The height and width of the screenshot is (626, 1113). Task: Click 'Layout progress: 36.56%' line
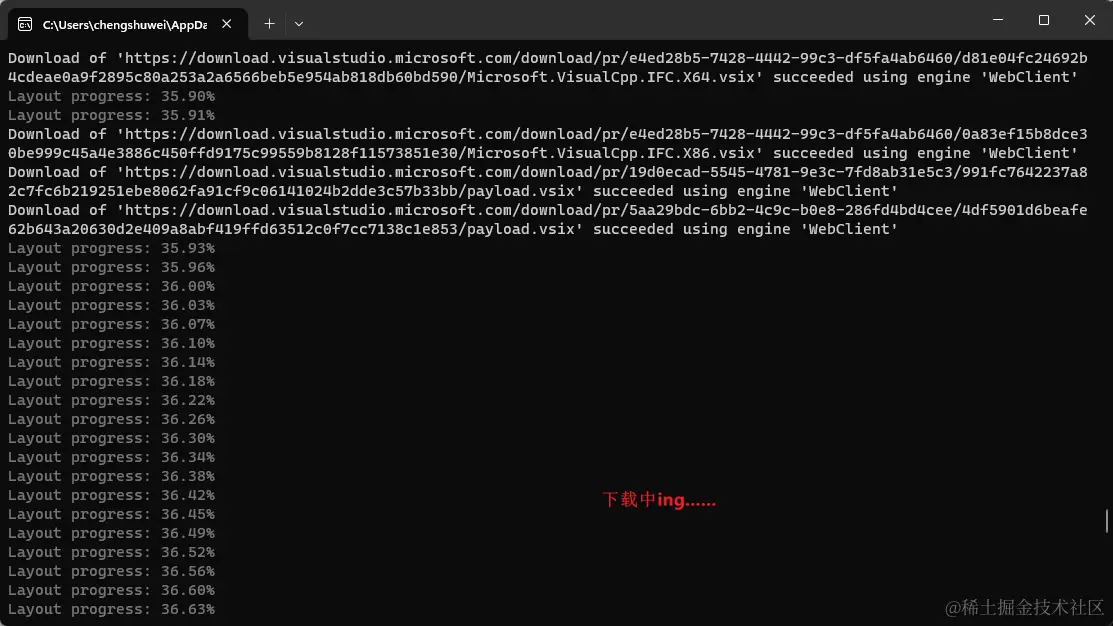(111, 571)
